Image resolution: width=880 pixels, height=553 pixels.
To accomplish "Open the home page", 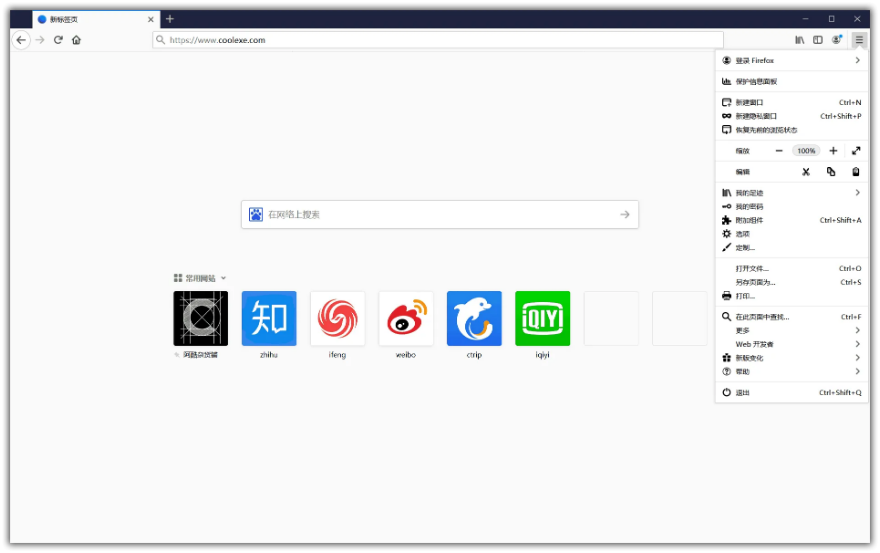I will 76,40.
